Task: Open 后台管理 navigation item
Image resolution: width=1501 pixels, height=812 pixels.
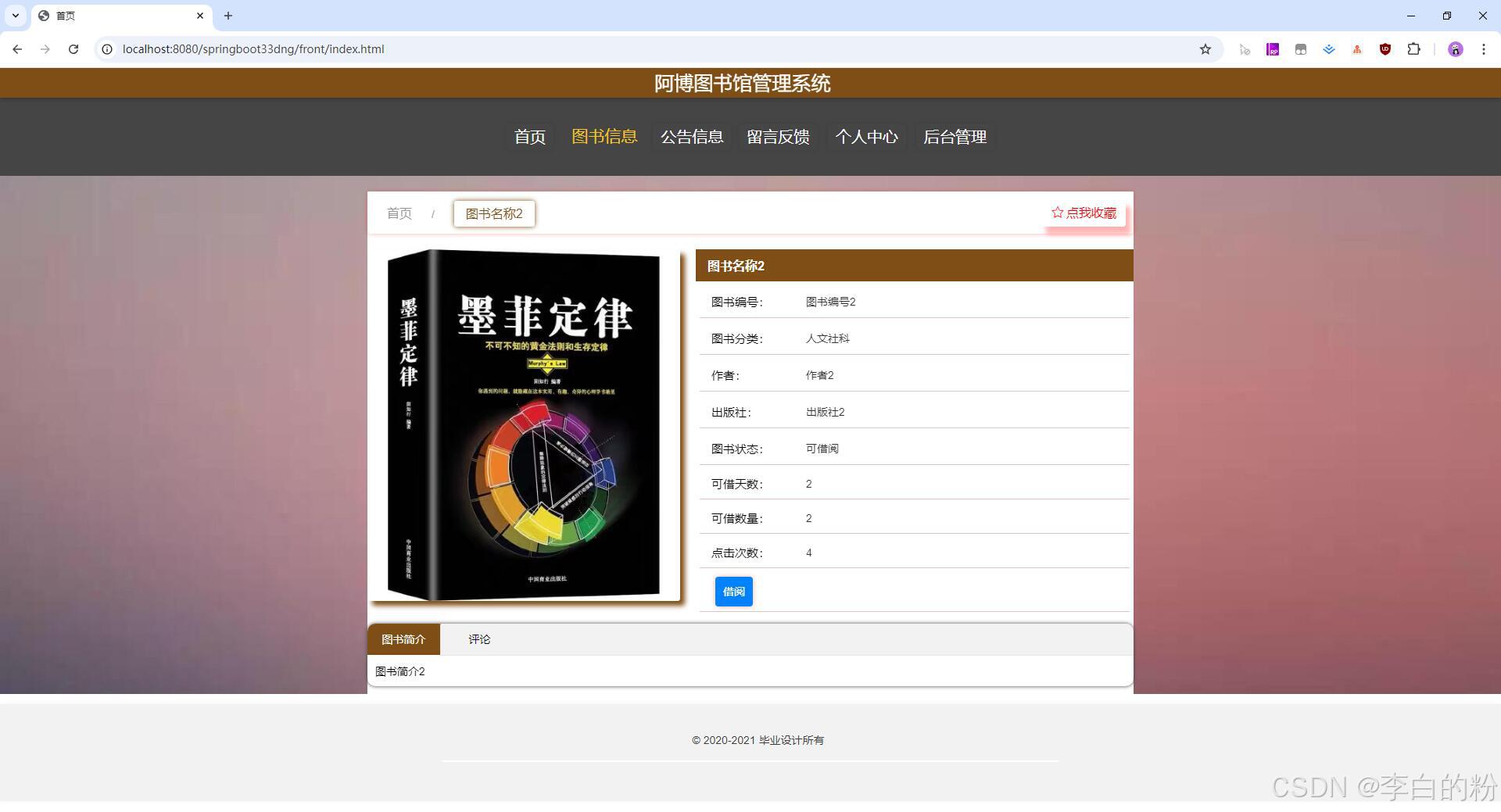Action: point(955,137)
